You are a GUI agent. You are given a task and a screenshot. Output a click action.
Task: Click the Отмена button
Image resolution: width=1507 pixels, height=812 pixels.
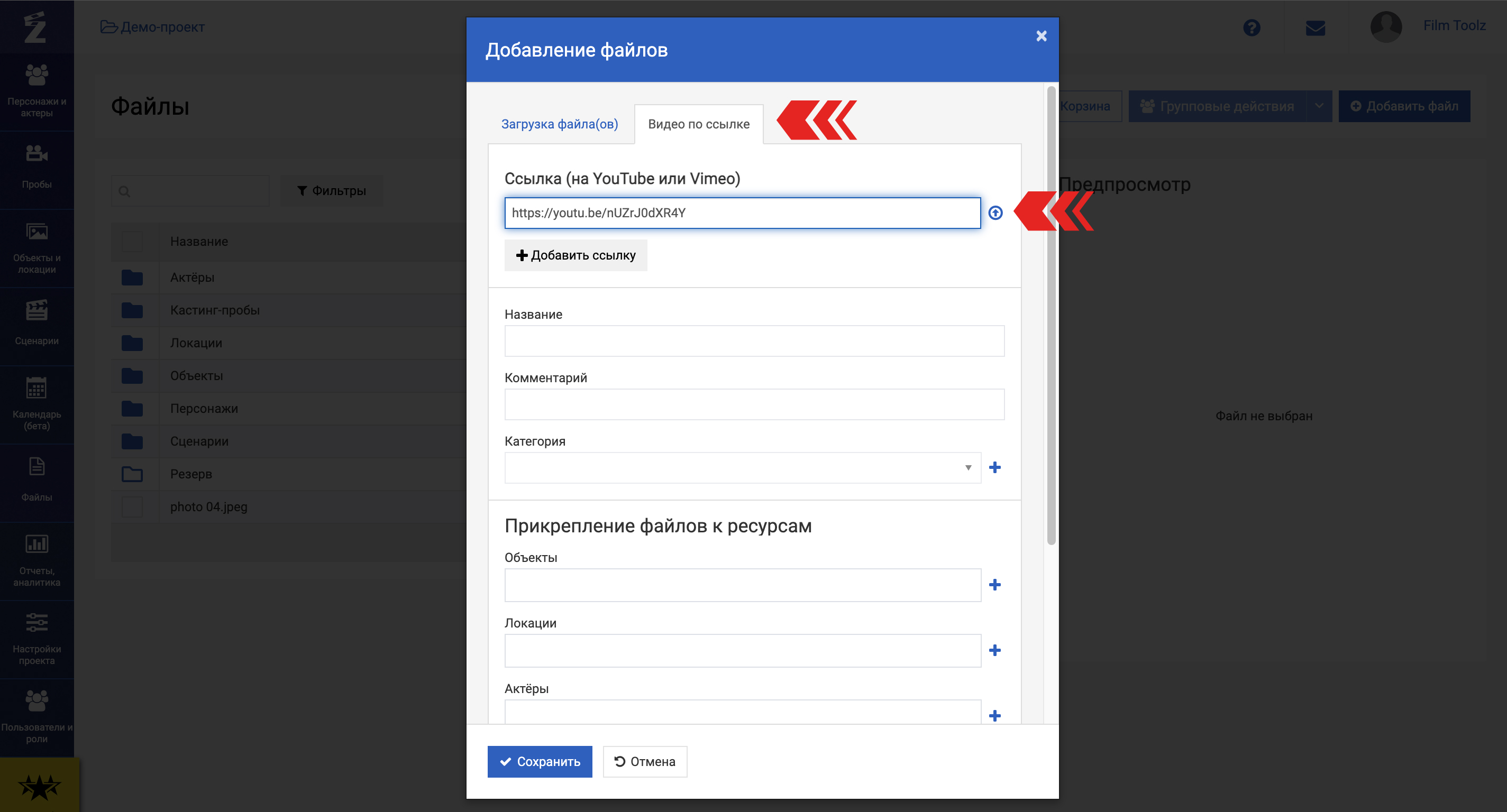pyautogui.click(x=645, y=762)
